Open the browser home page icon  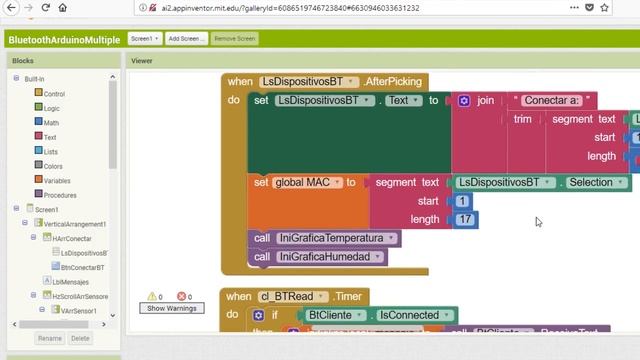62,7
